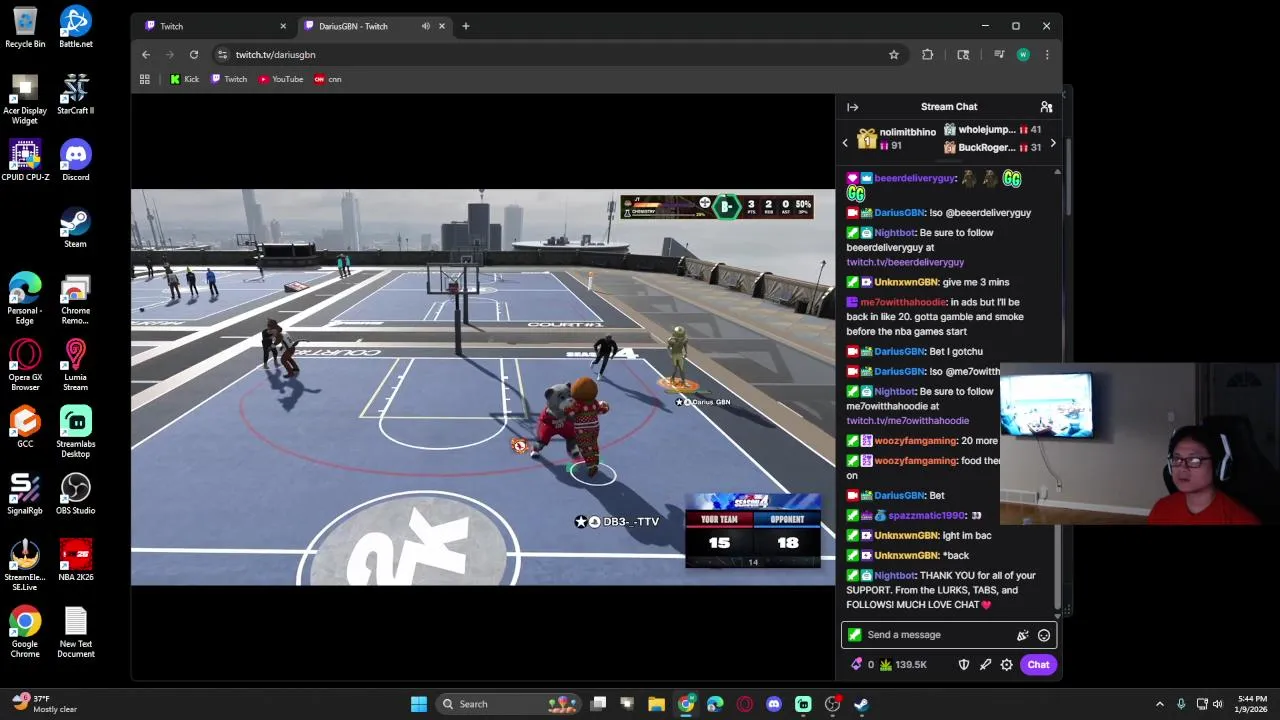
Task: Open the New Text Document file
Action: [x=76, y=632]
